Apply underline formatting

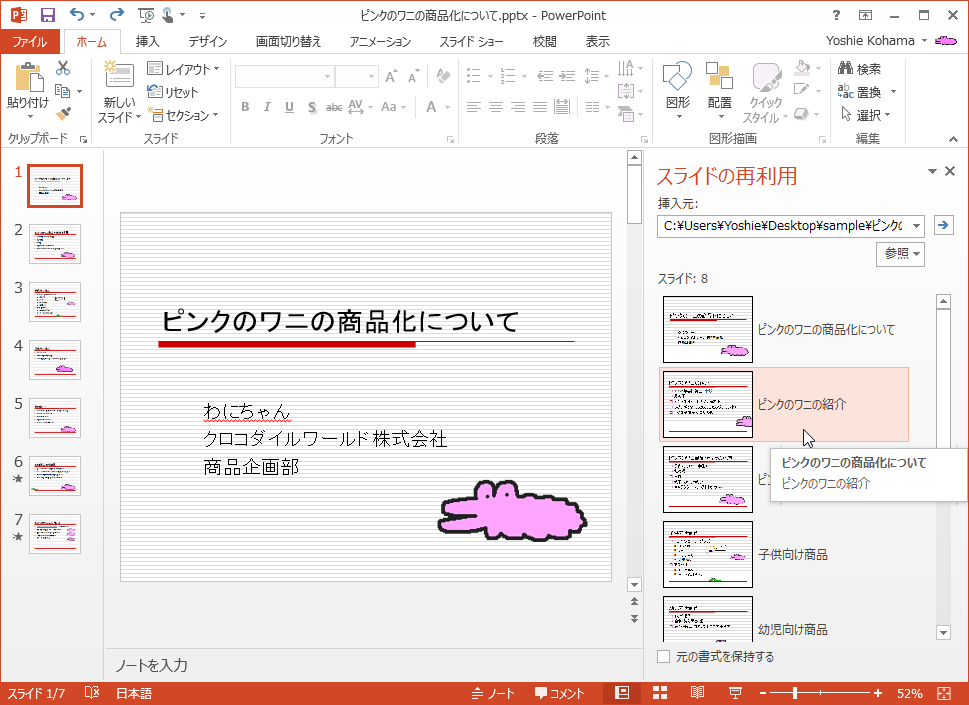tap(289, 107)
